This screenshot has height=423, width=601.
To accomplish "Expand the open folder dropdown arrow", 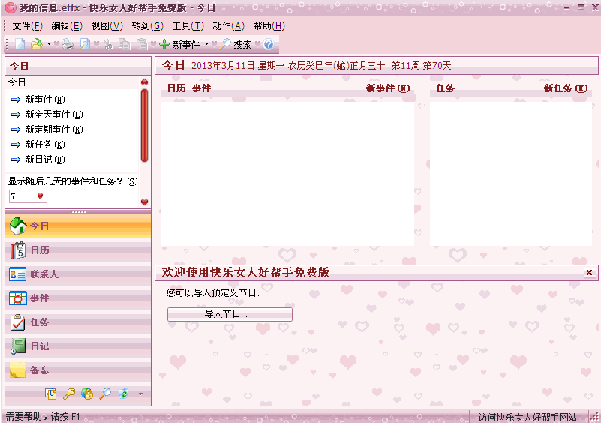I will point(50,45).
